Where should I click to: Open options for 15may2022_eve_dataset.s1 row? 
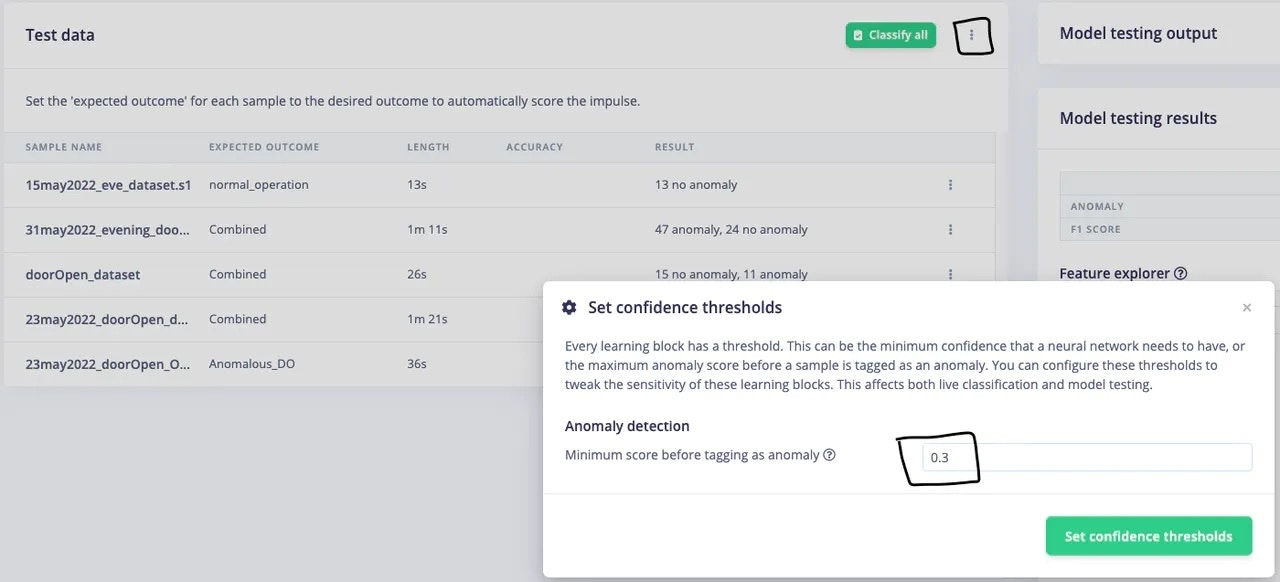[950, 185]
